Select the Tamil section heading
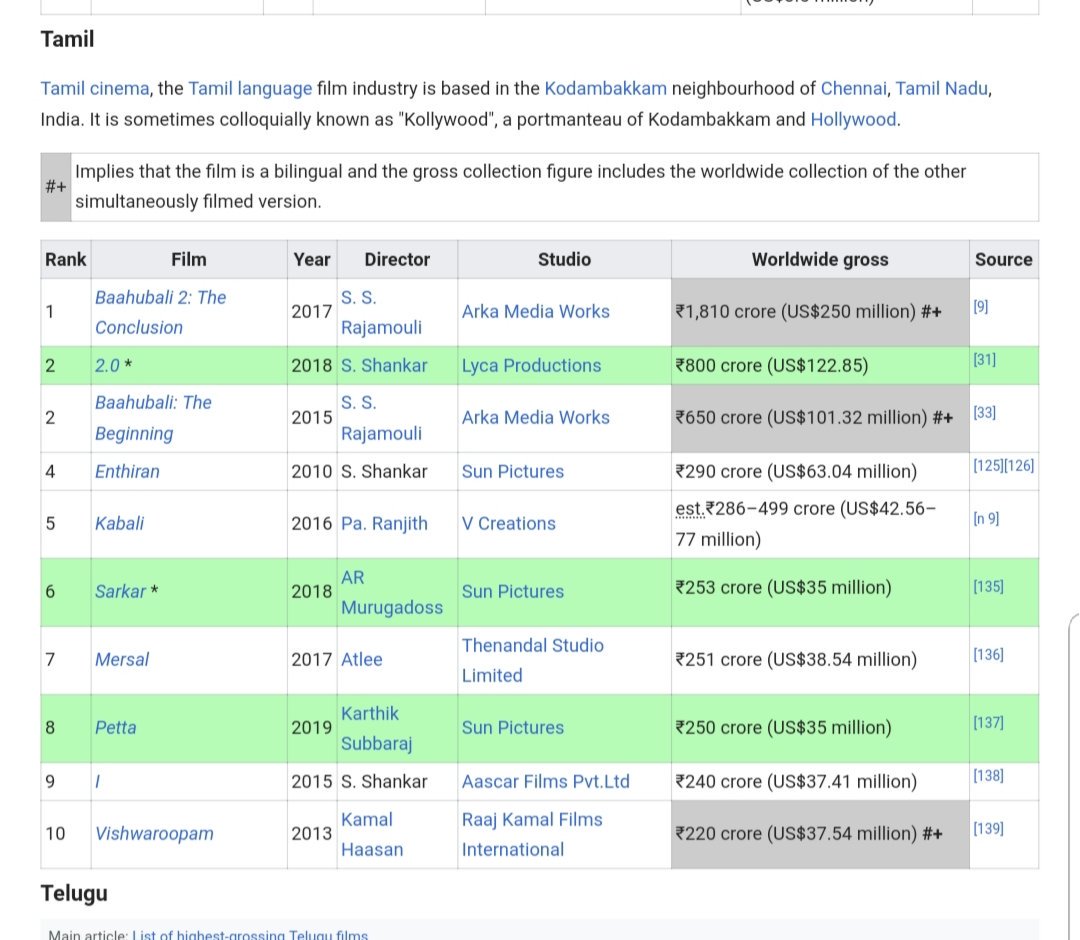The width and height of the screenshot is (1080, 940). [67, 39]
